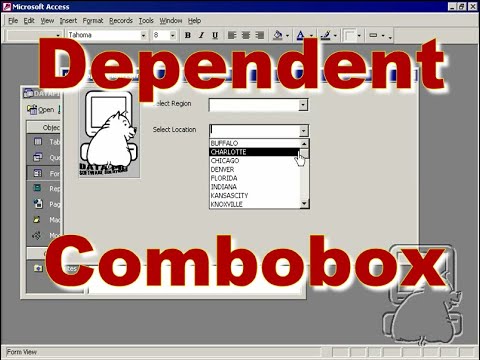The height and width of the screenshot is (360, 480).
Task: Select KNOXVILLE in location list
Action: pyautogui.click(x=255, y=204)
